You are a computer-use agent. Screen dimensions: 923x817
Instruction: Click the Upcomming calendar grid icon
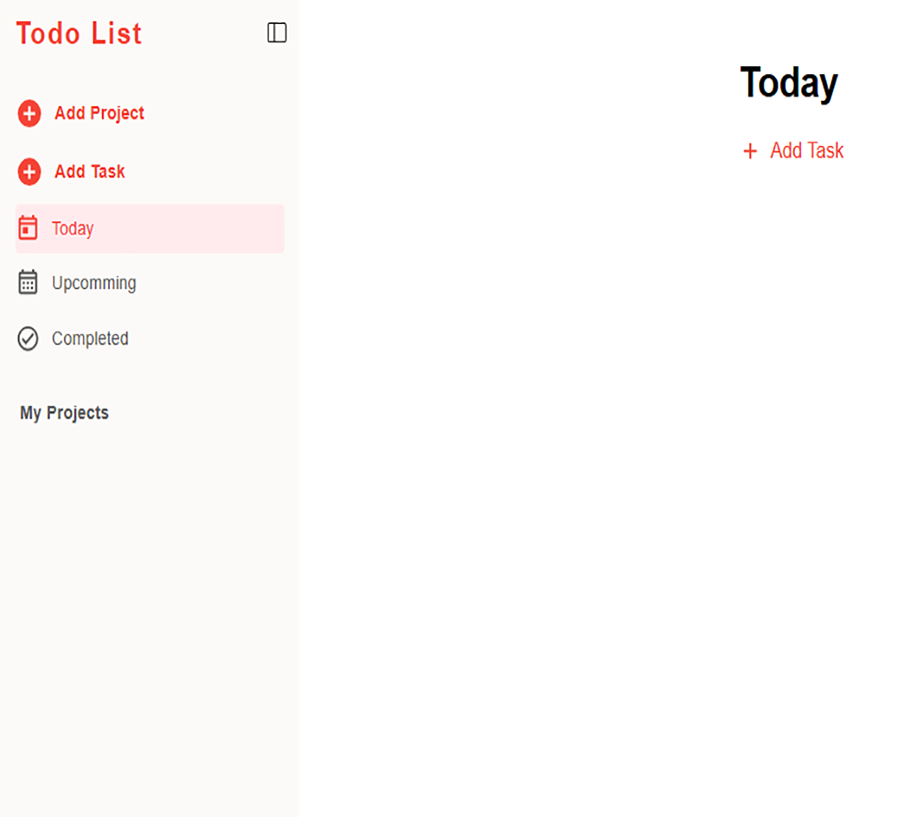pos(28,283)
